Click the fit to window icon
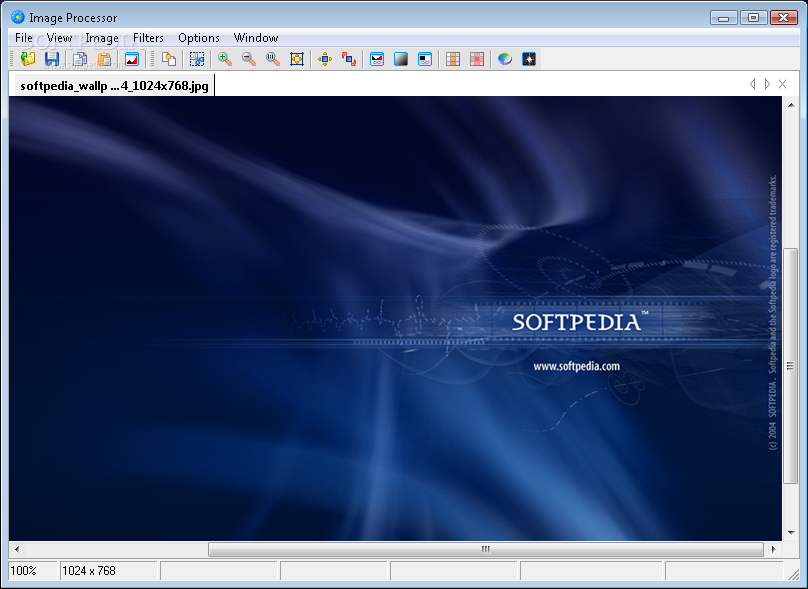This screenshot has height=589, width=808. pyautogui.click(x=297, y=59)
